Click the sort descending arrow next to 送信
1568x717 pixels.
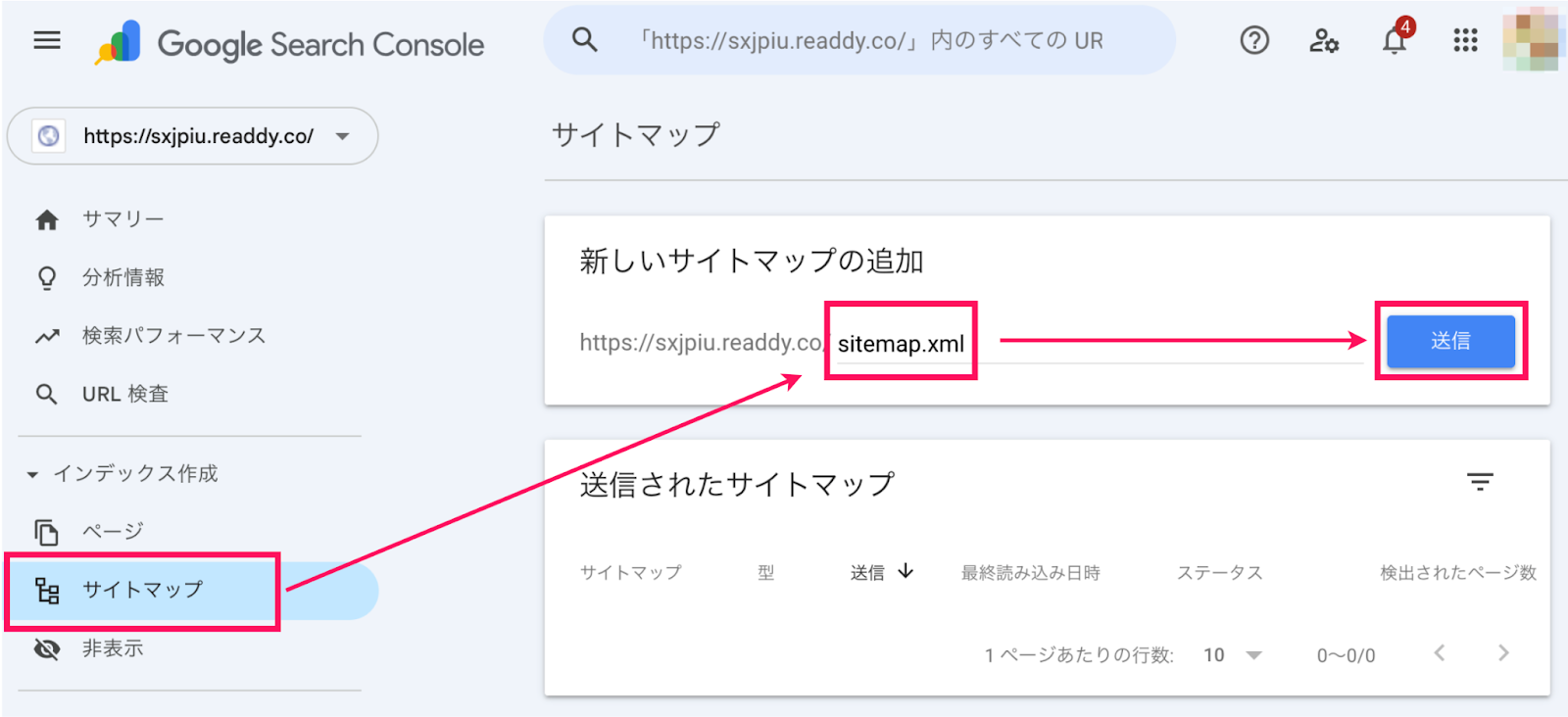point(906,571)
